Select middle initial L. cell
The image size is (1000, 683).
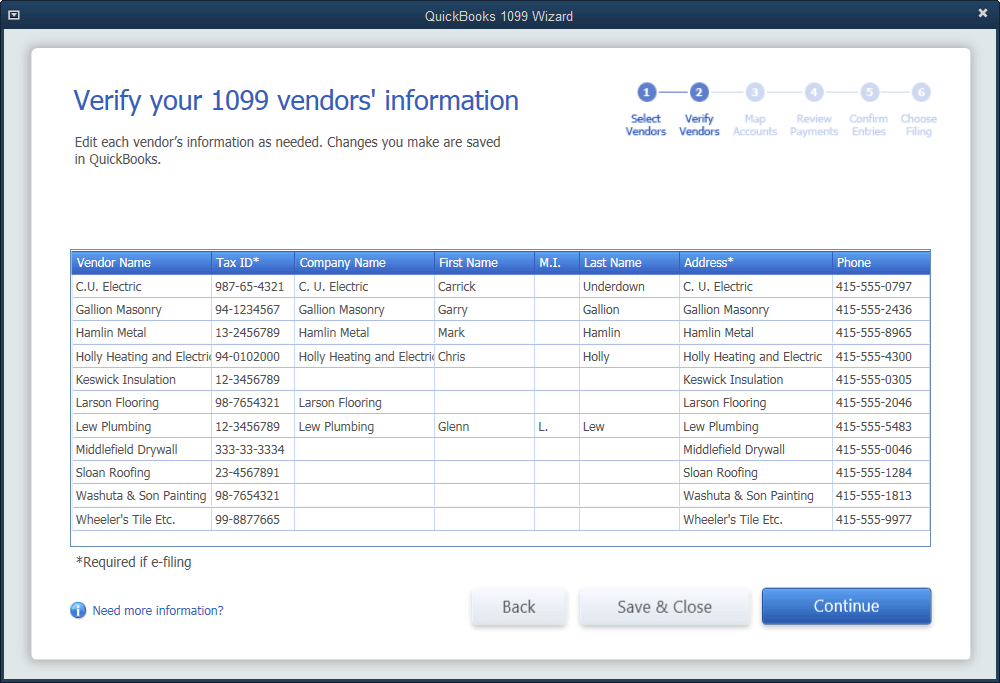tap(557, 426)
